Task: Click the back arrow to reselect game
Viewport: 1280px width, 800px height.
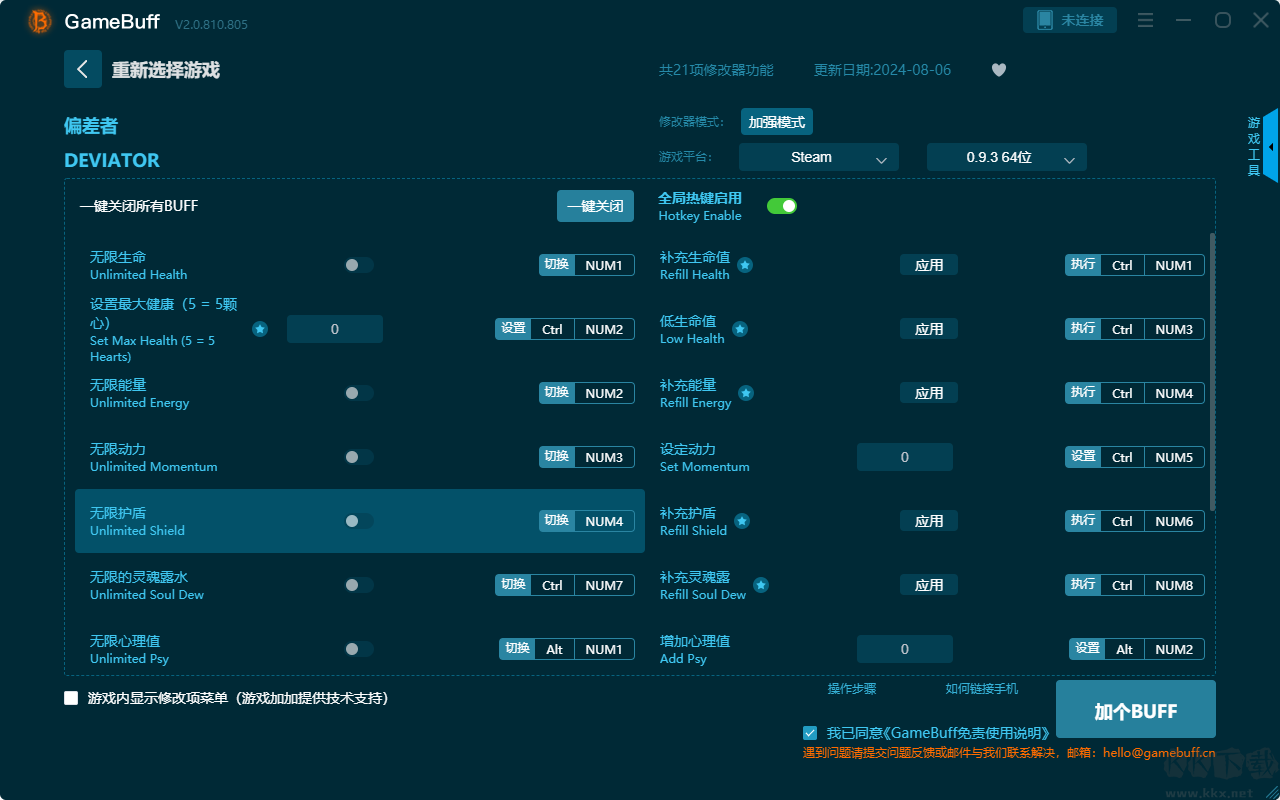Action: click(x=83, y=69)
